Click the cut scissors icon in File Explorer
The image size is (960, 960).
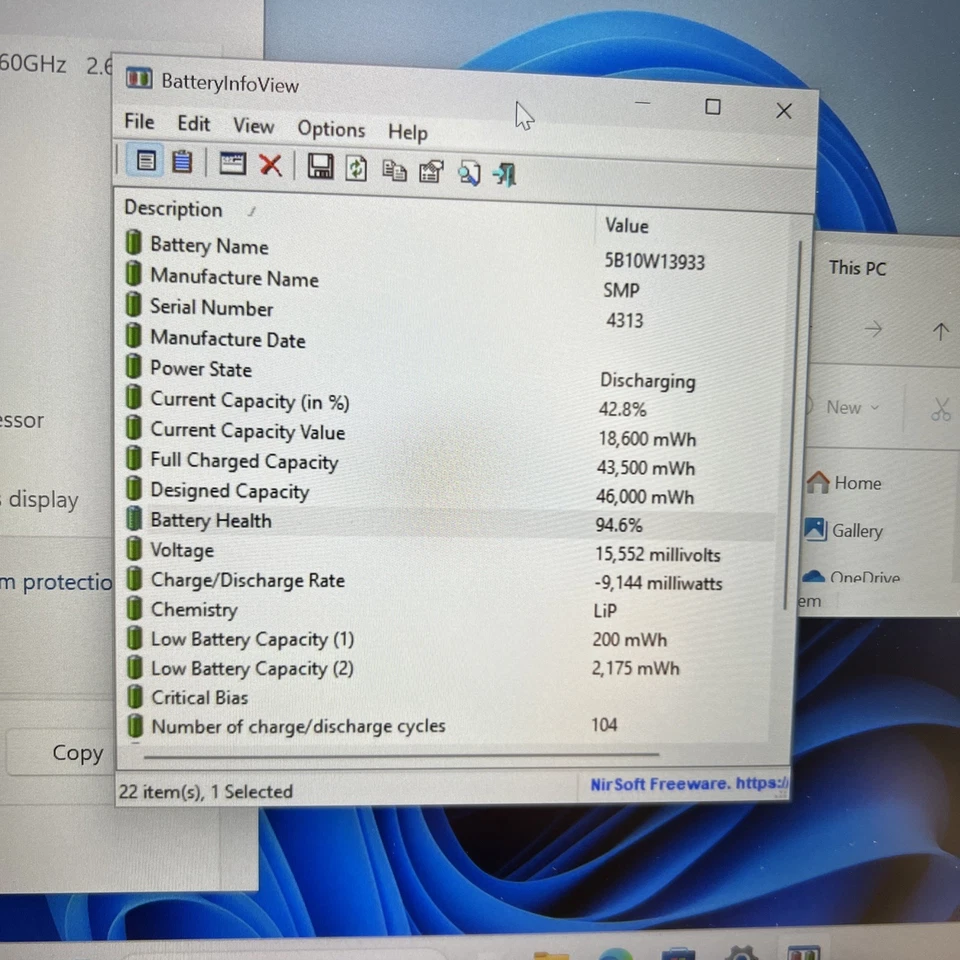[940, 409]
